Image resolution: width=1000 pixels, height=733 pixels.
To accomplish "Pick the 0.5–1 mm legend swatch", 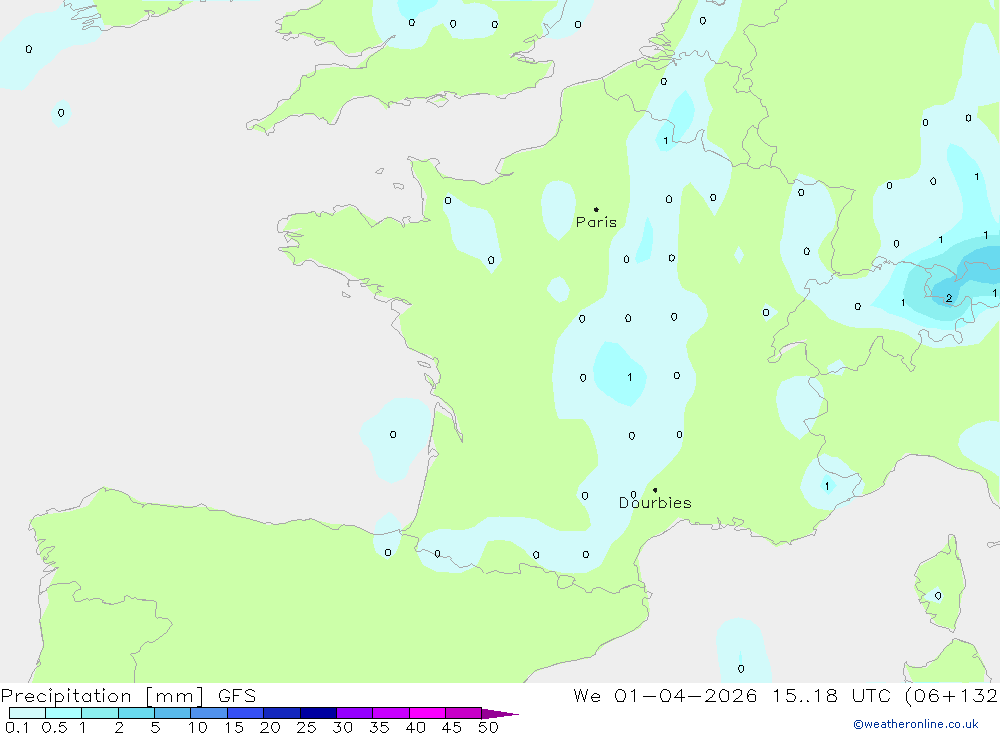I will (64, 713).
